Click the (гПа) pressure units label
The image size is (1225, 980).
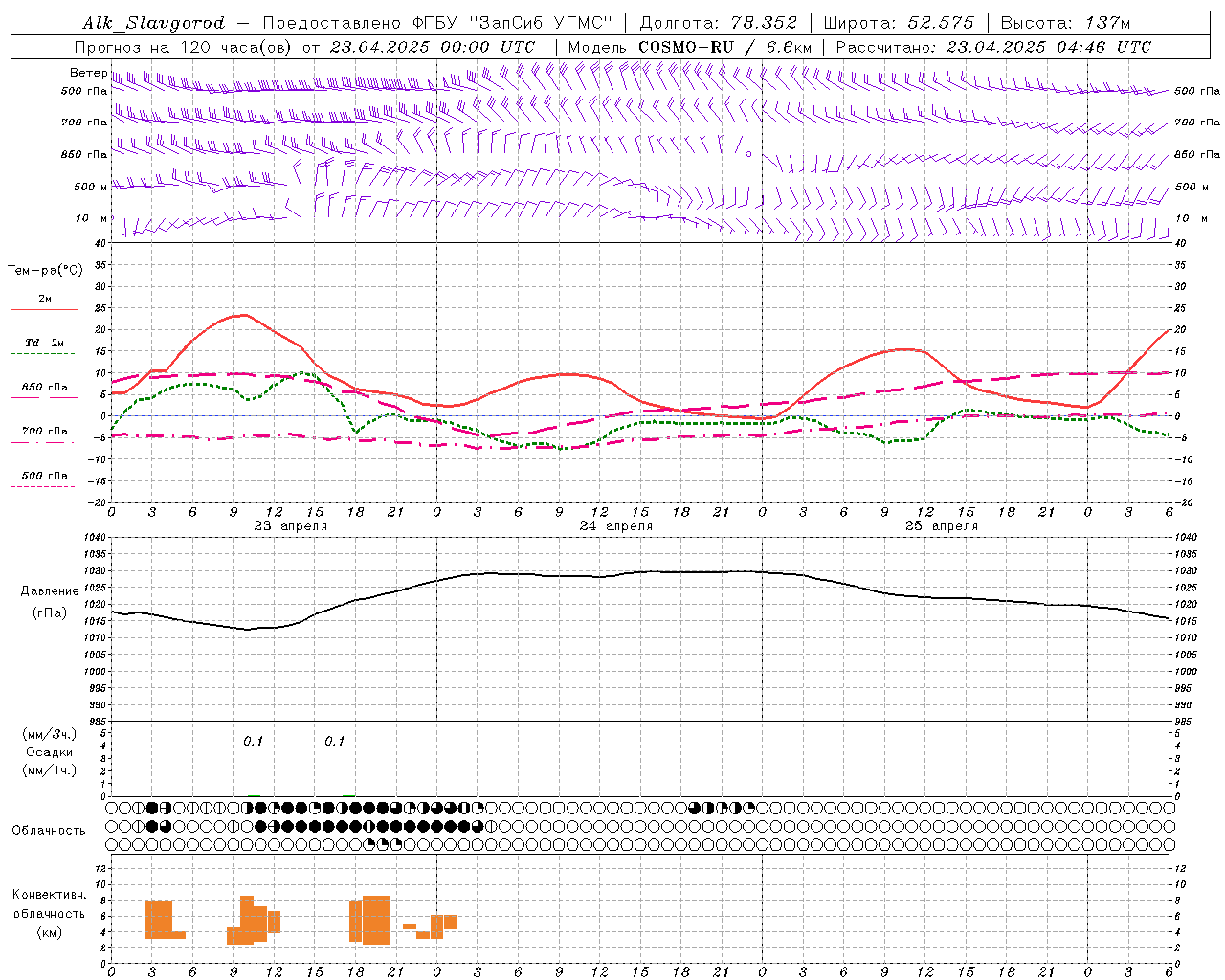tap(50, 613)
